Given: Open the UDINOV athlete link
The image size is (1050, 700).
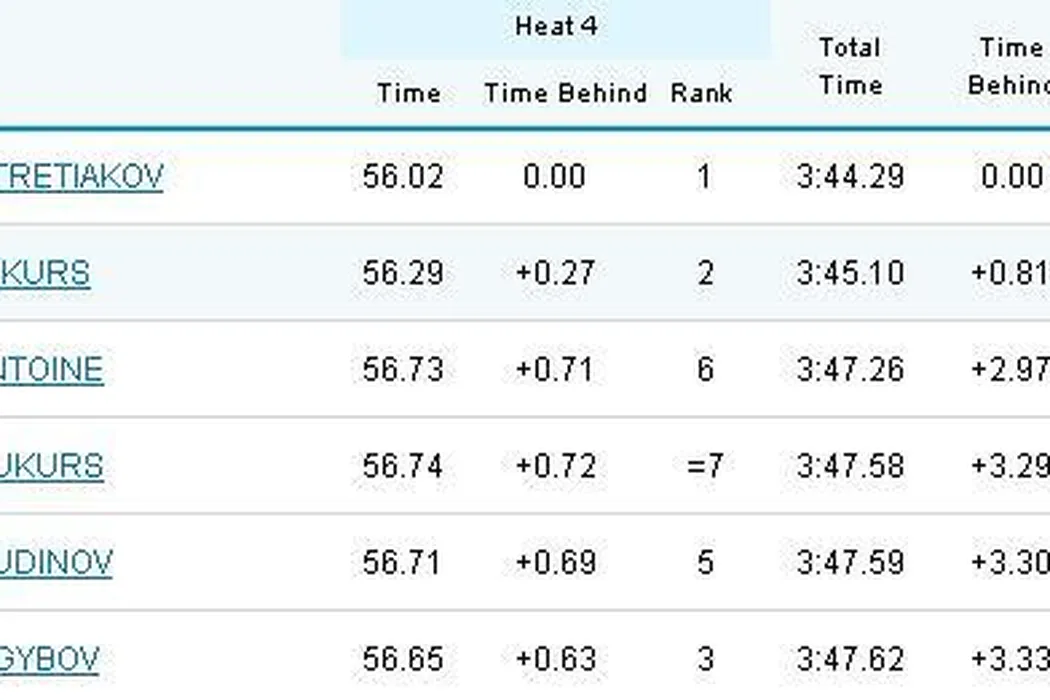Looking at the screenshot, I should tap(56, 562).
